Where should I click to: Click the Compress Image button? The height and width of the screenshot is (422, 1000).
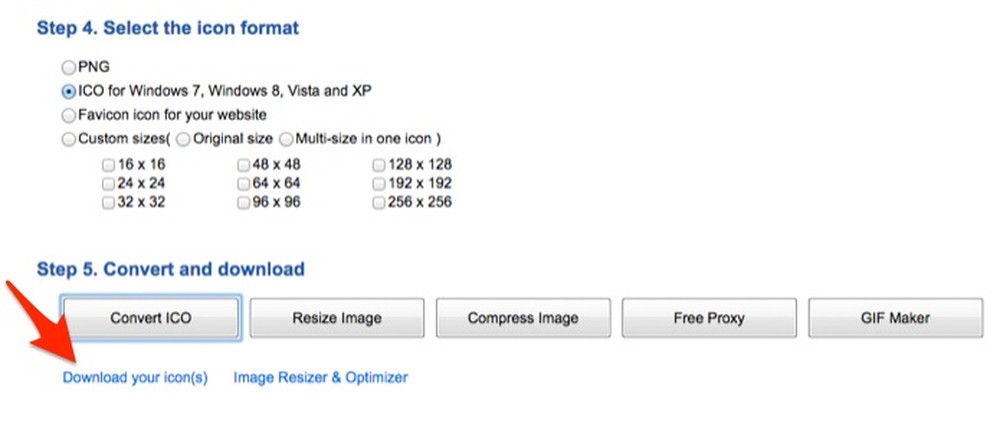click(523, 317)
